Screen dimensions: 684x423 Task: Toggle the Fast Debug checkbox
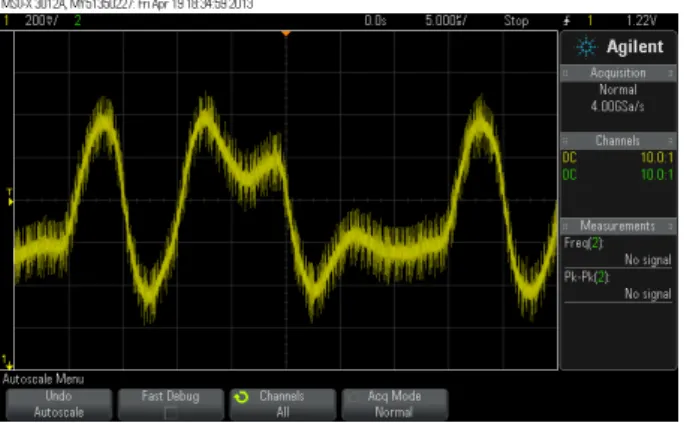(x=170, y=412)
